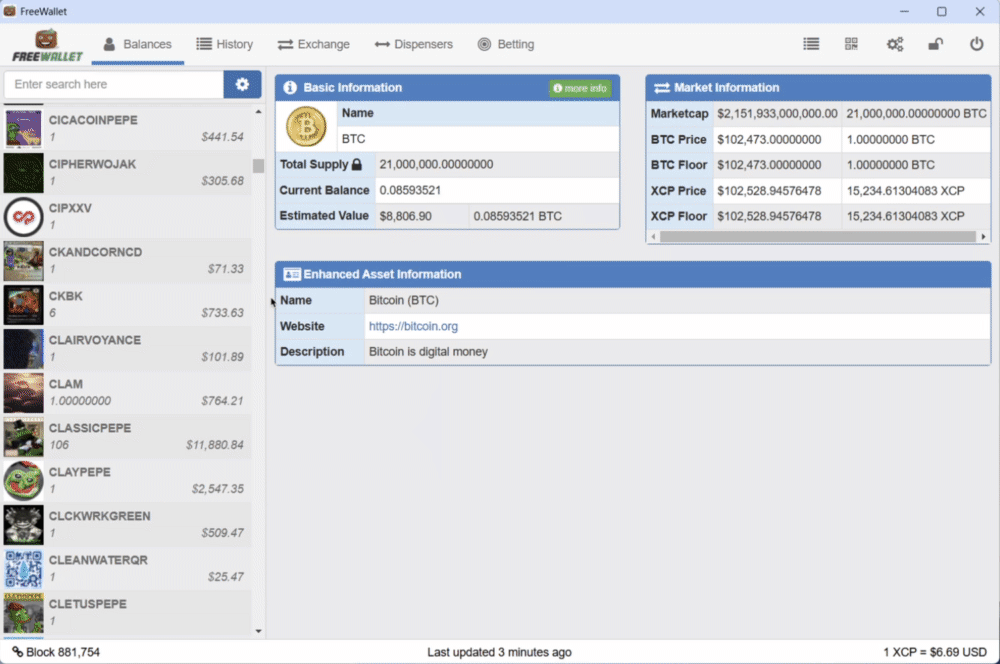1000x664 pixels.
Task: Select the CIPXXV asset
Action: [127, 216]
